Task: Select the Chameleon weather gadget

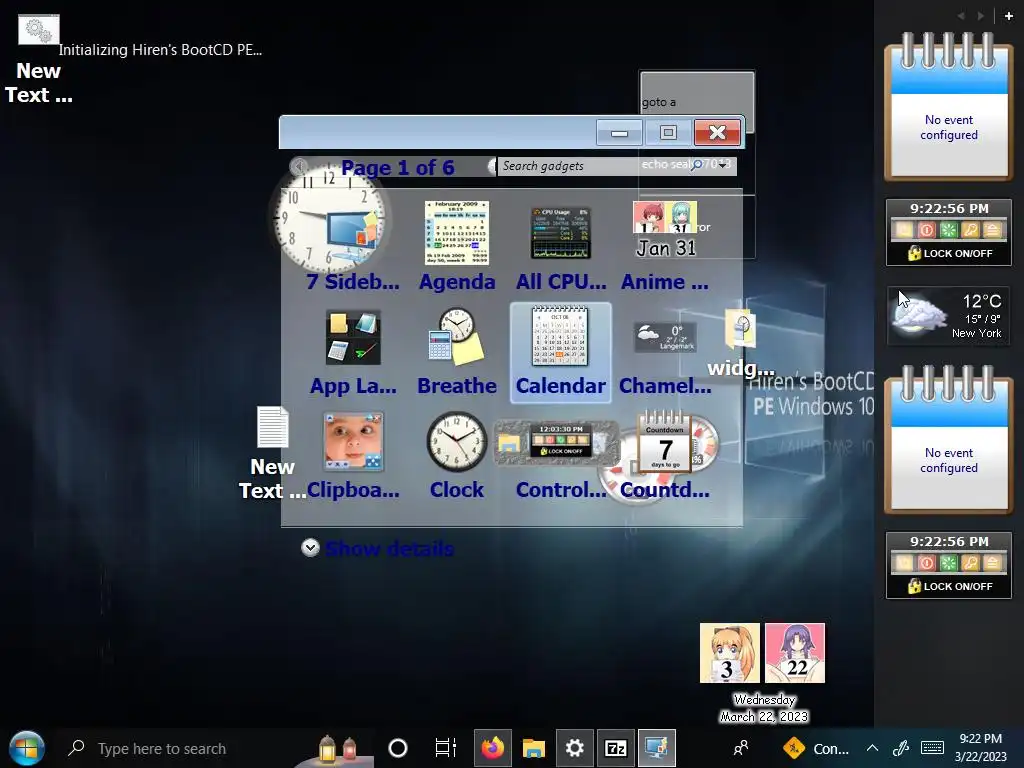Action: (665, 353)
